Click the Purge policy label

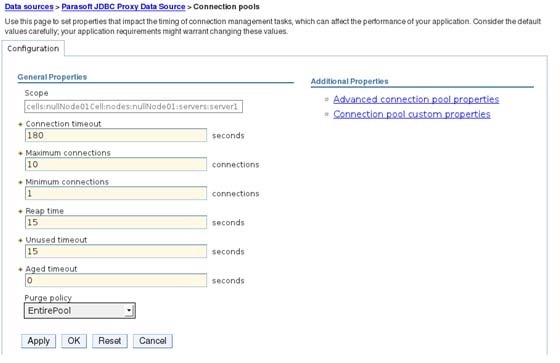click(x=48, y=298)
